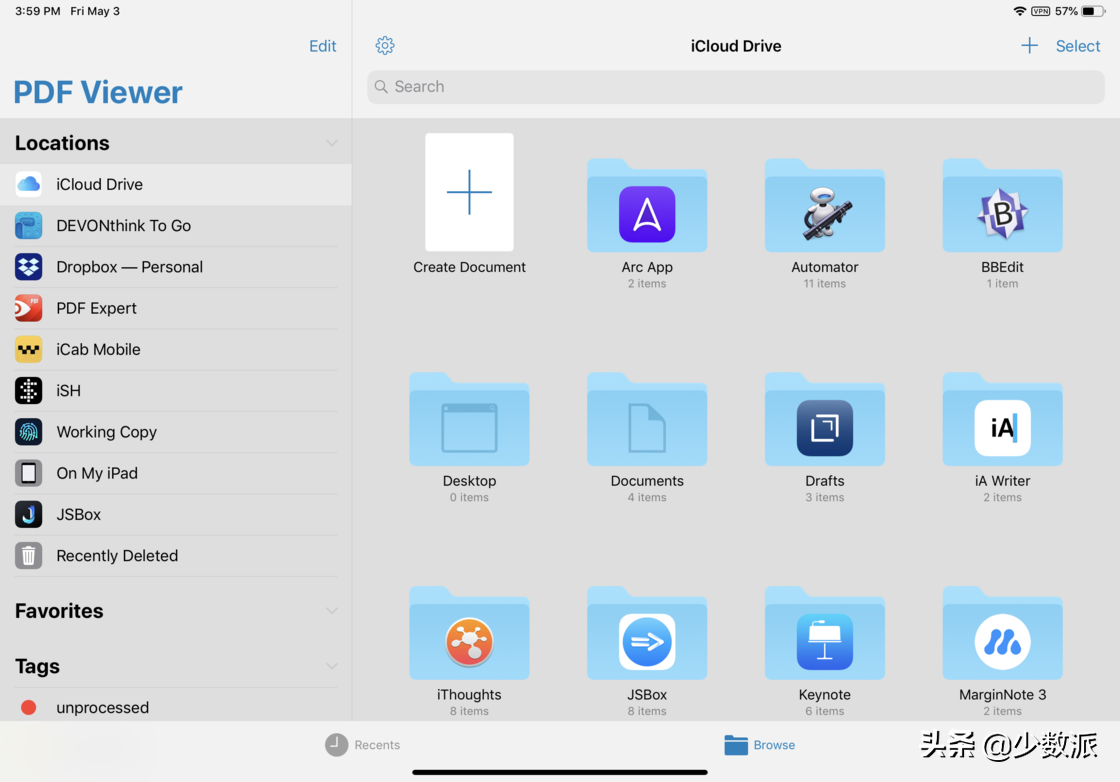The width and height of the screenshot is (1120, 782).
Task: Select On My iPad label
Action: 97,473
